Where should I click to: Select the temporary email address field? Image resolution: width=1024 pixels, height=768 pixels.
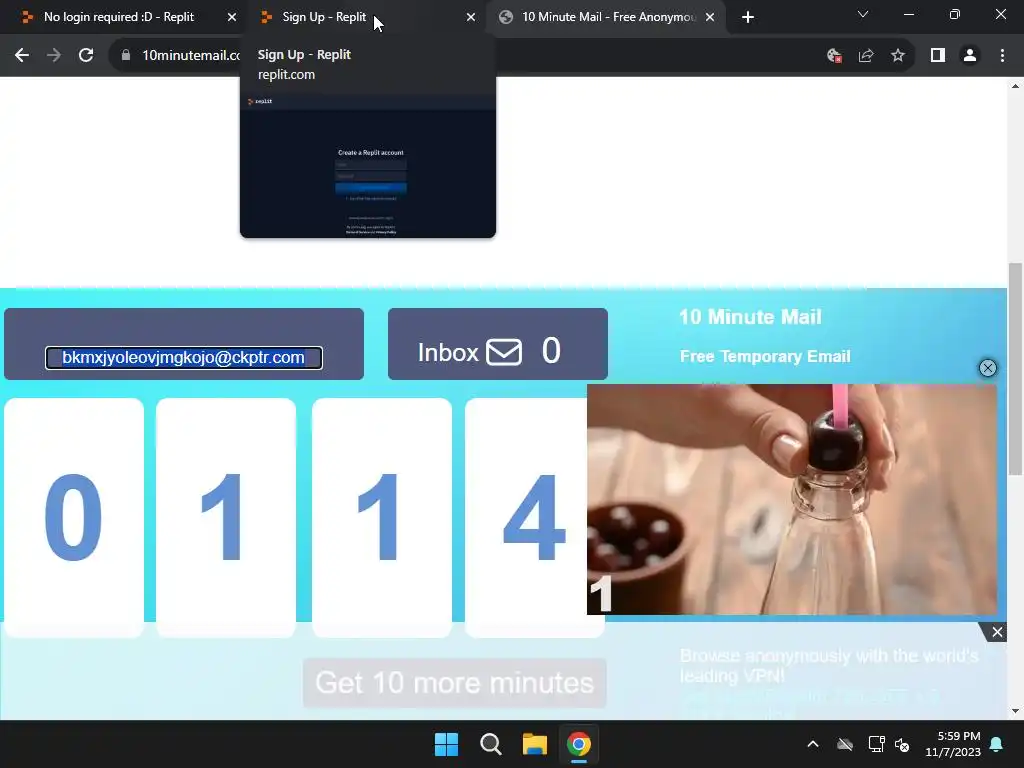[184, 358]
